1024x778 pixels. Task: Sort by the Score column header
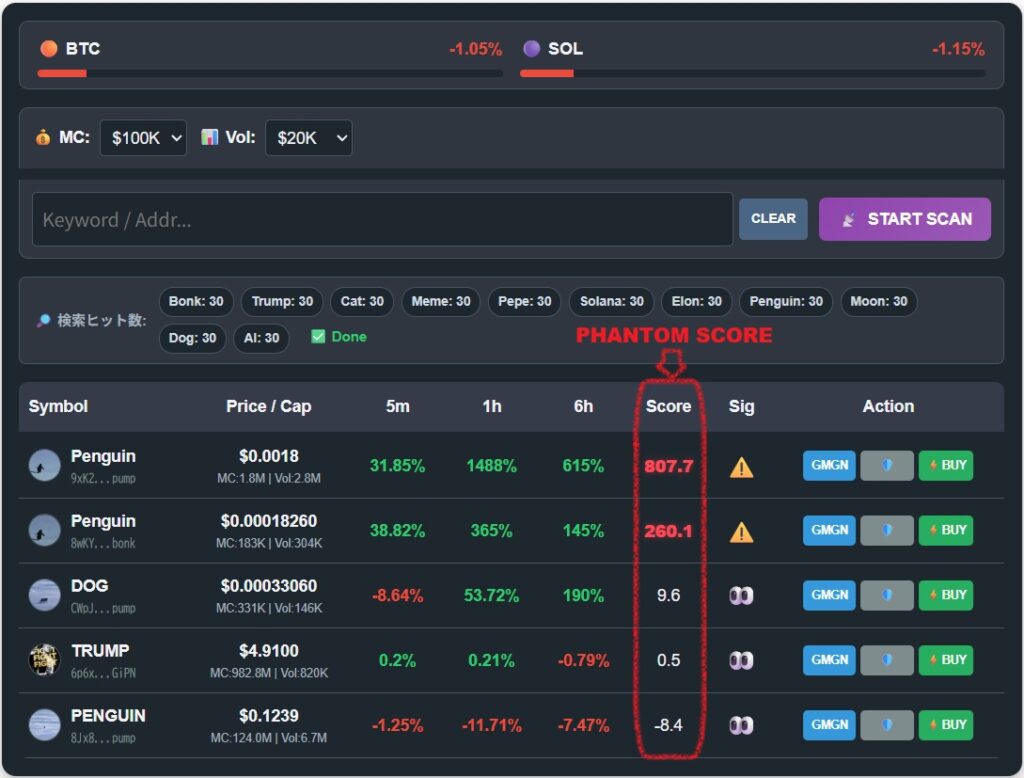(668, 406)
